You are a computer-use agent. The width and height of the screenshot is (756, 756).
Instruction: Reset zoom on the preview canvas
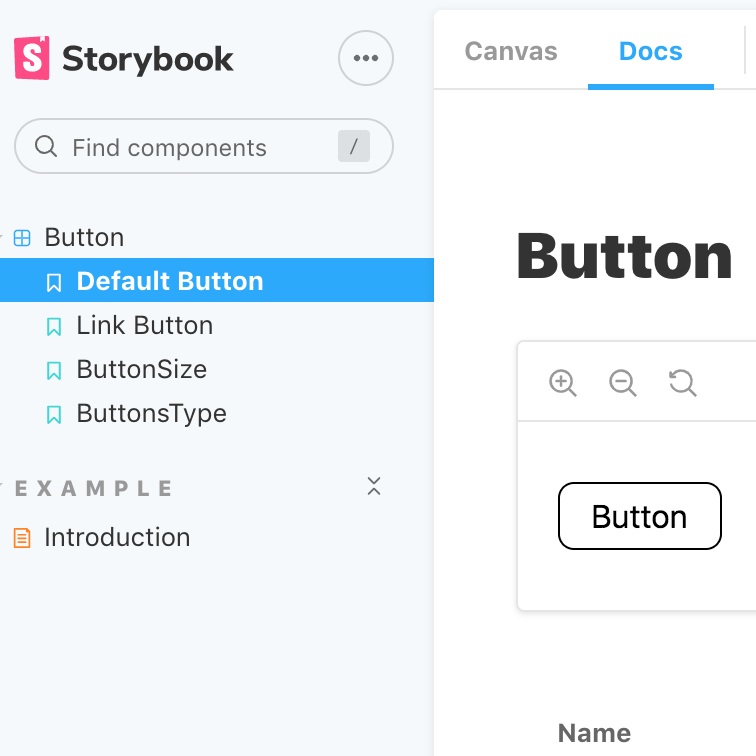click(683, 383)
